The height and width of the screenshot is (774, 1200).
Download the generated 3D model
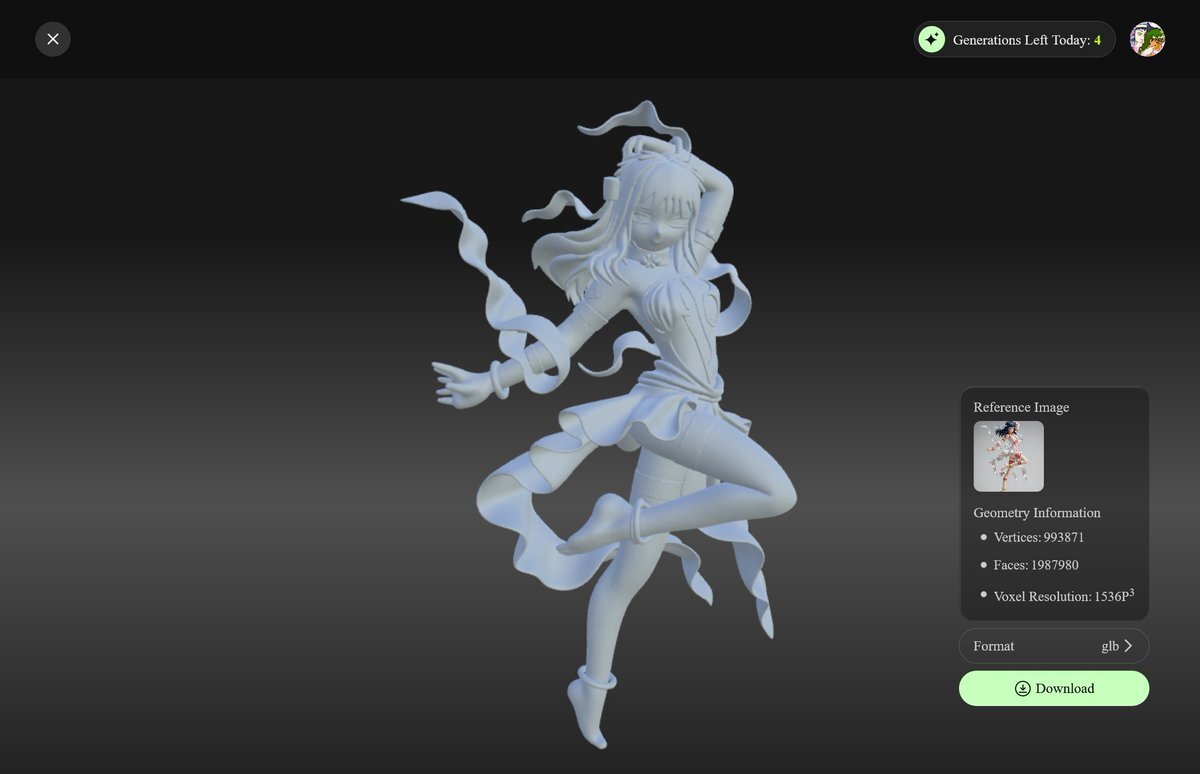1054,688
